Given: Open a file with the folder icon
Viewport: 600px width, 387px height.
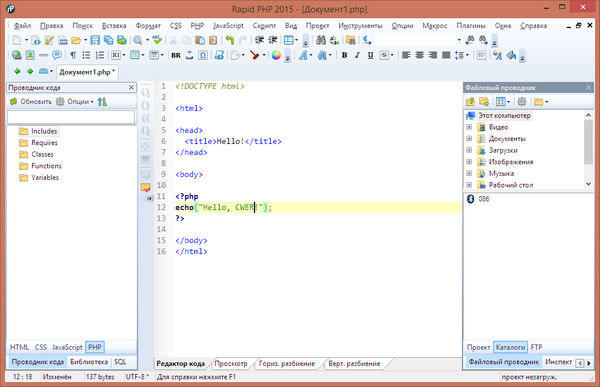Looking at the screenshot, I should [x=76, y=40].
